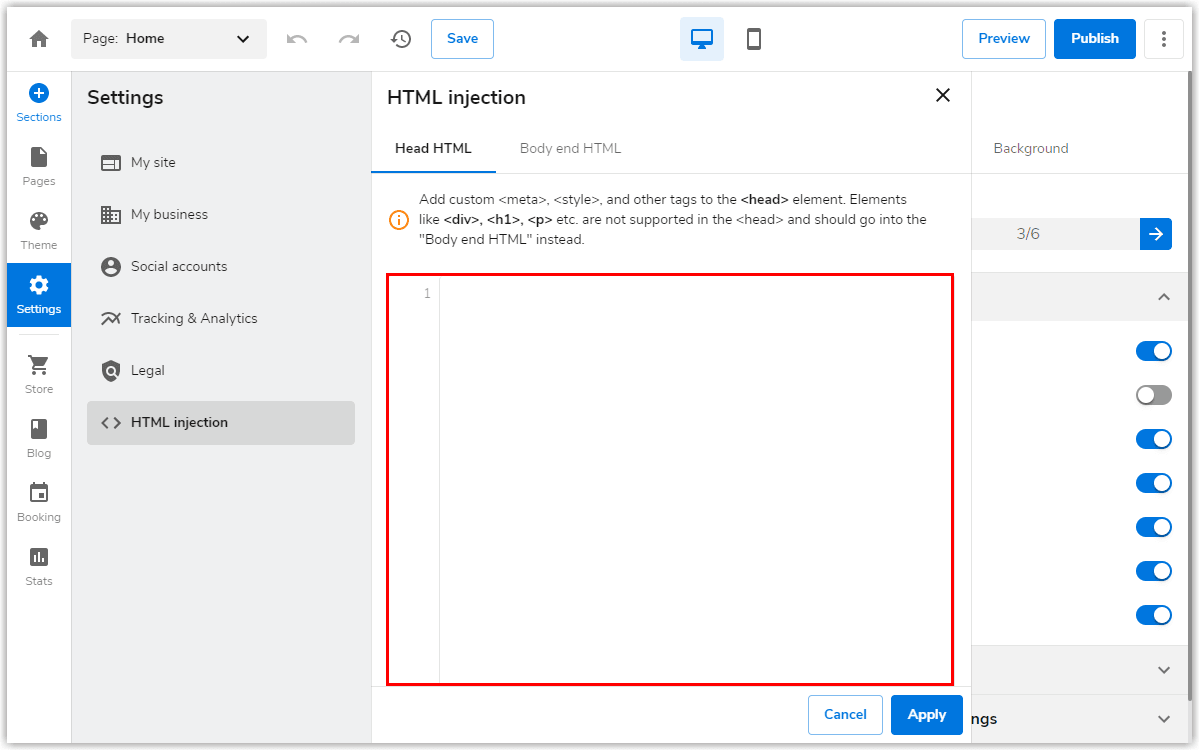This screenshot has height=751, width=1200.
Task: Select My site settings
Action: (x=221, y=162)
